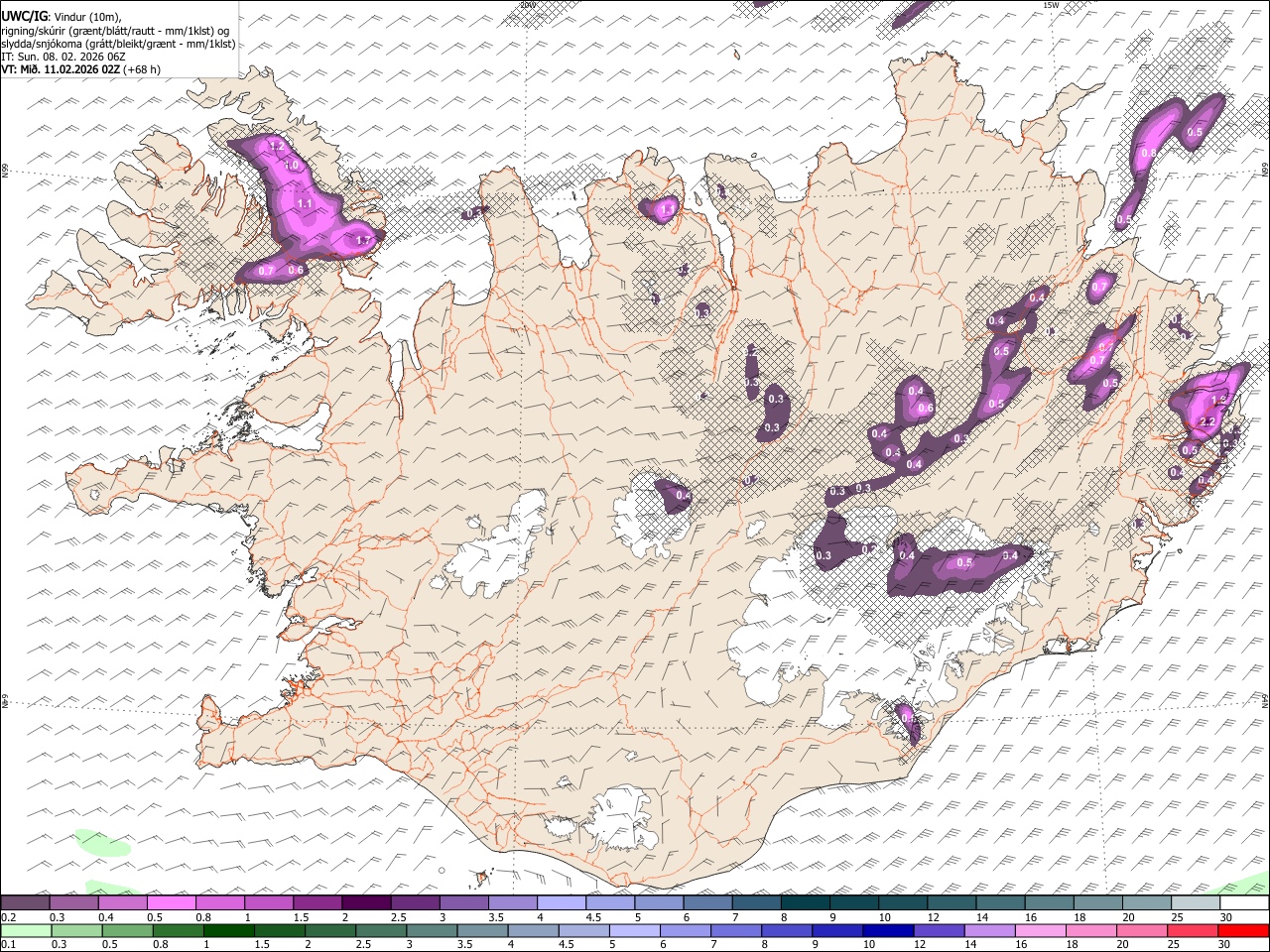Select the darkest purple swatch between 2 and 2.5
The width and height of the screenshot is (1270, 952).
pos(366,903)
